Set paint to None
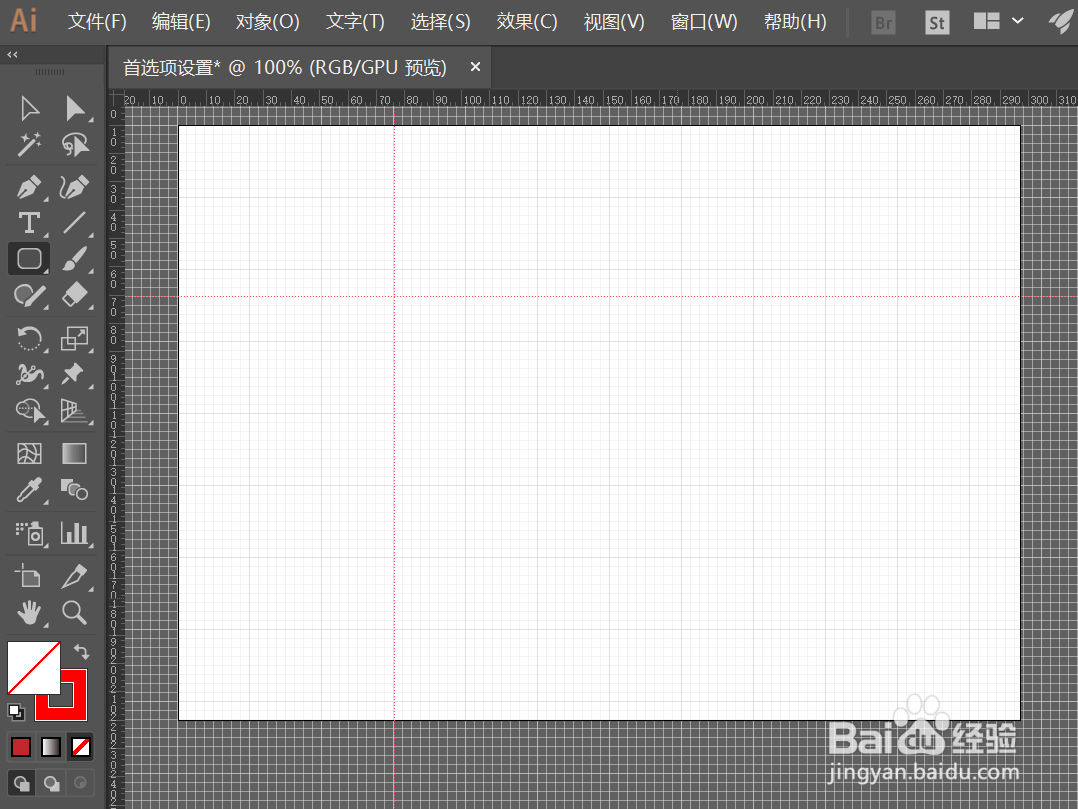 (81, 746)
